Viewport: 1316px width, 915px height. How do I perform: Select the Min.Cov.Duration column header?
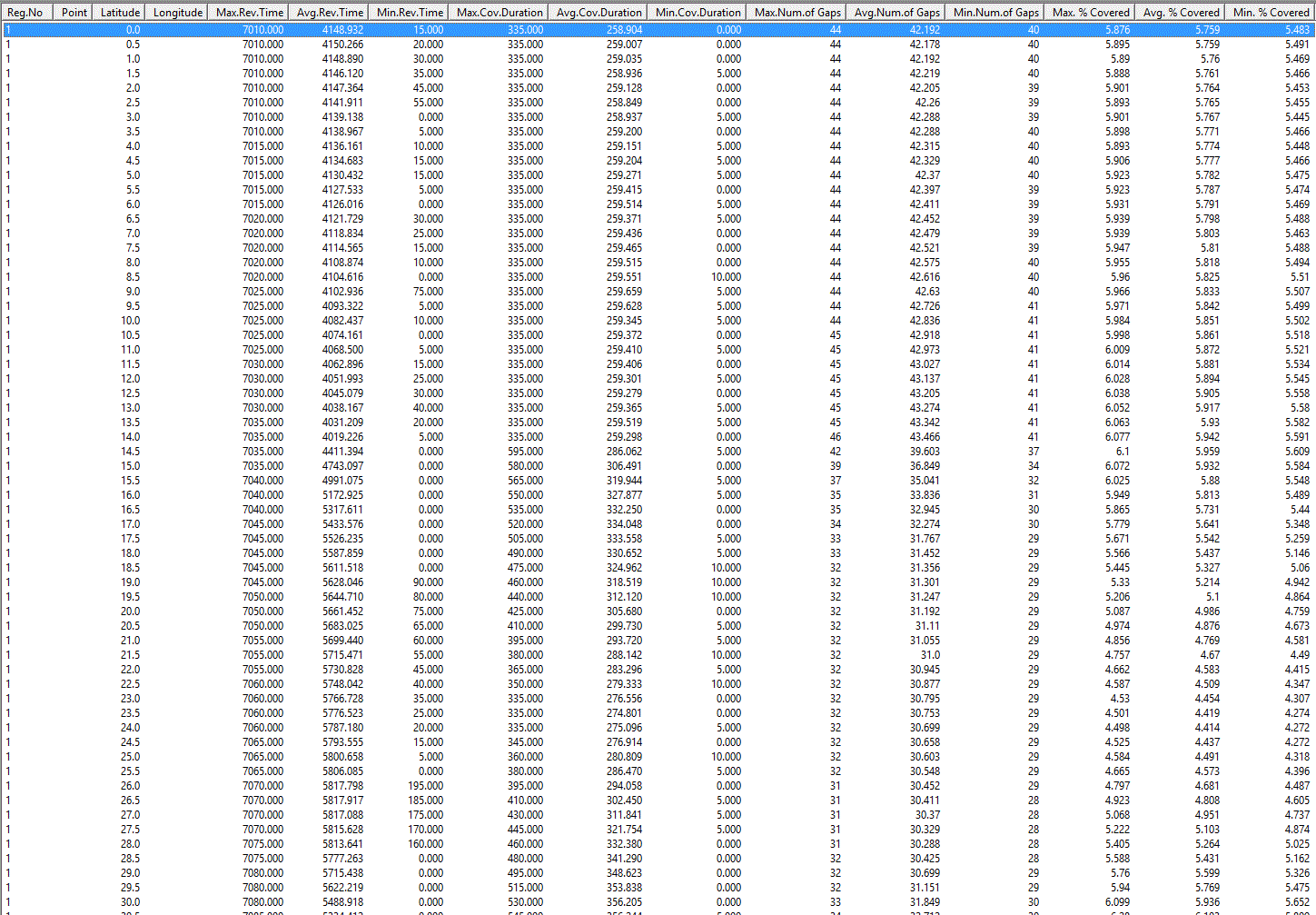click(698, 12)
